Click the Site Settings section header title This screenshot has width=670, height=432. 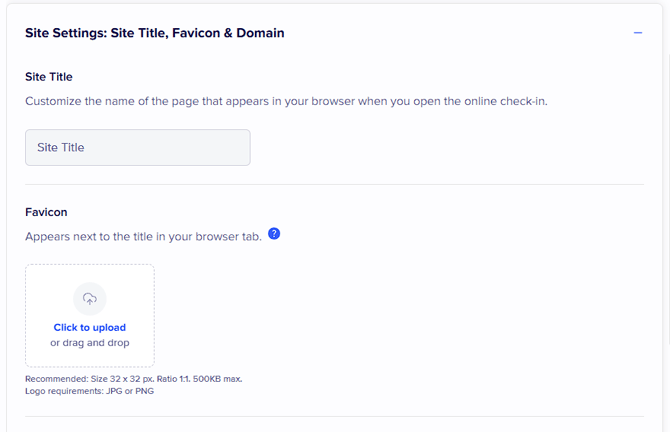pos(154,33)
